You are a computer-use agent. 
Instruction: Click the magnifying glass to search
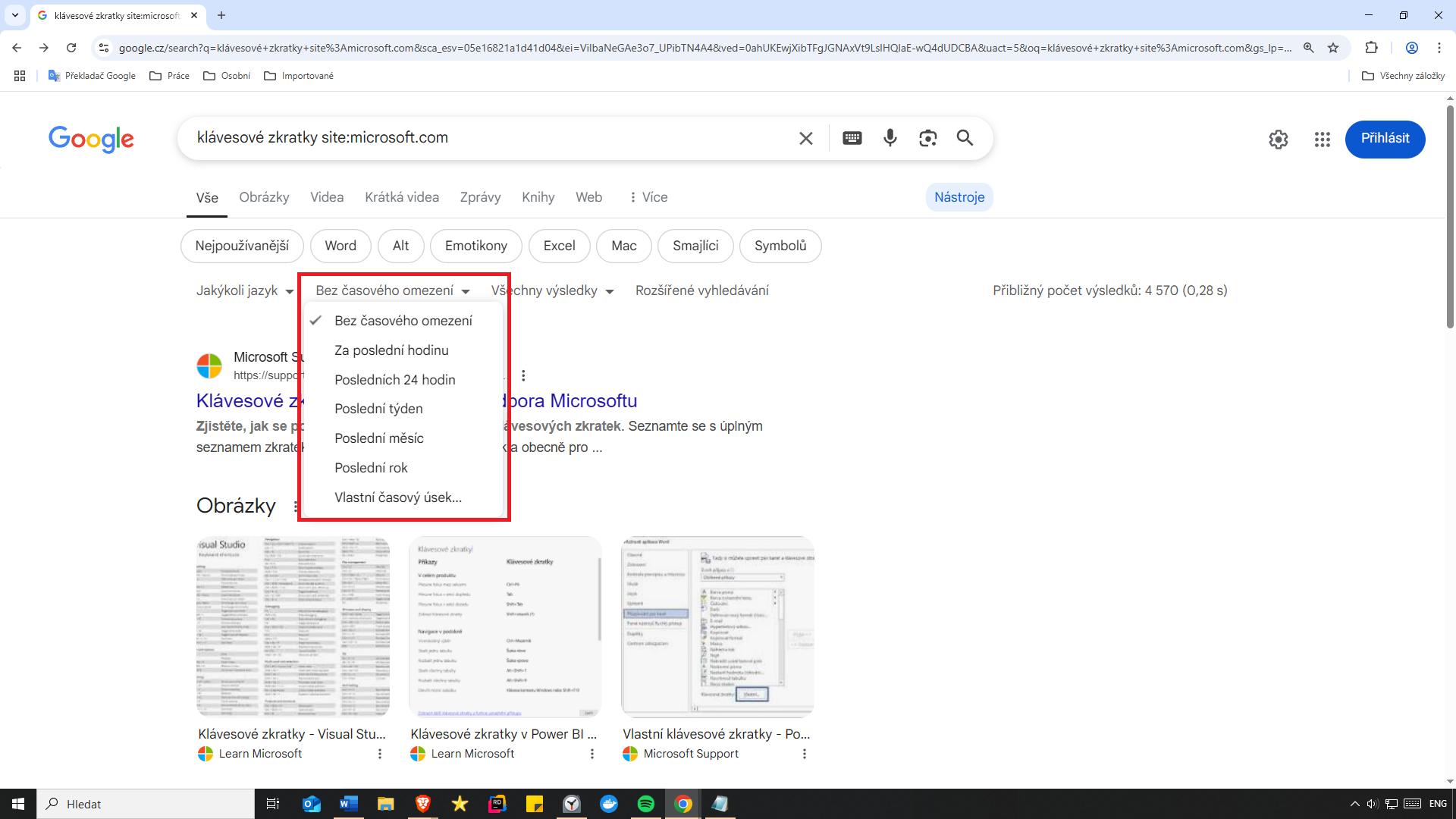point(965,138)
